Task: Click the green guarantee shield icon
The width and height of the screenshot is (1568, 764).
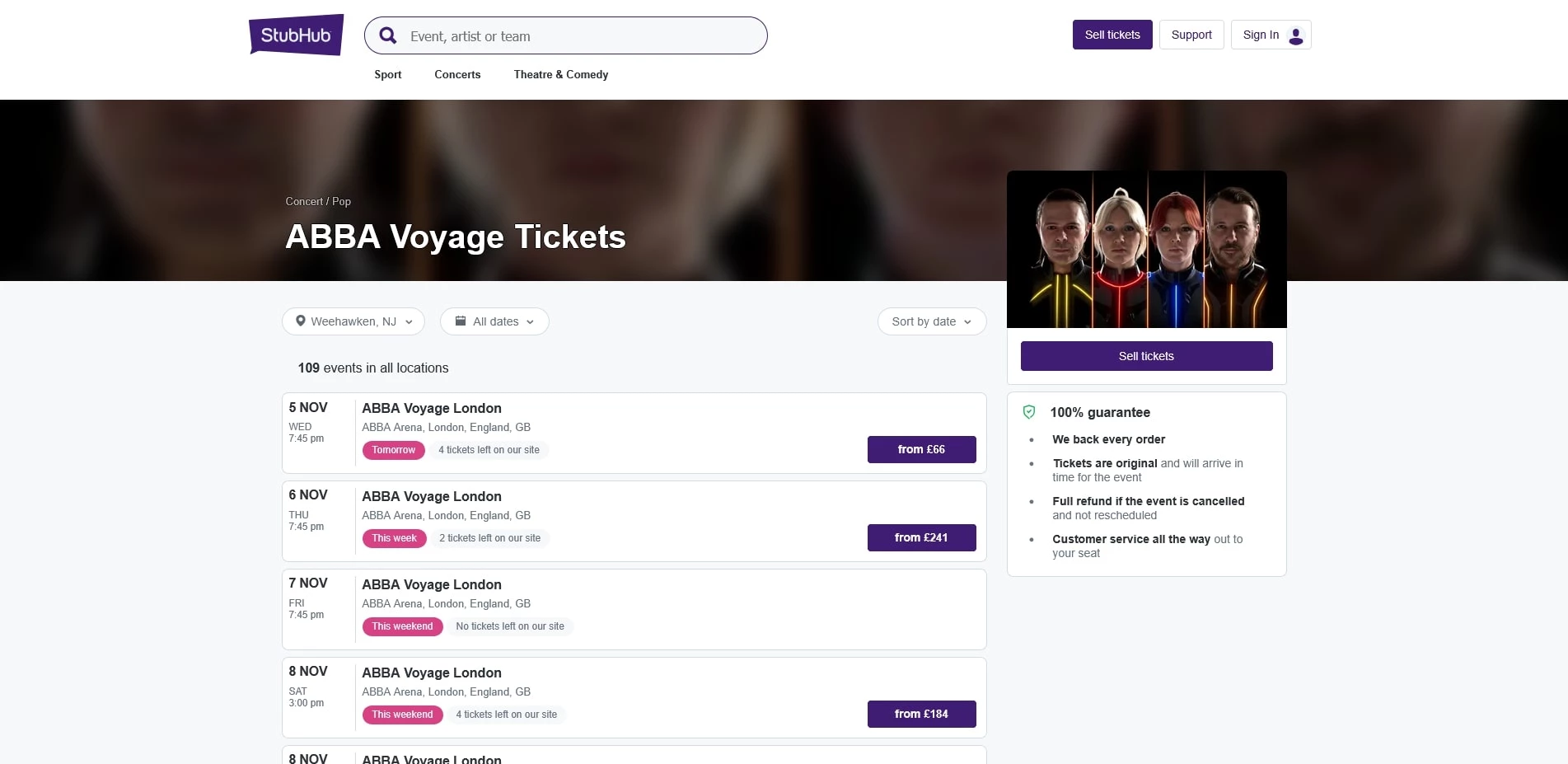Action: [1030, 411]
